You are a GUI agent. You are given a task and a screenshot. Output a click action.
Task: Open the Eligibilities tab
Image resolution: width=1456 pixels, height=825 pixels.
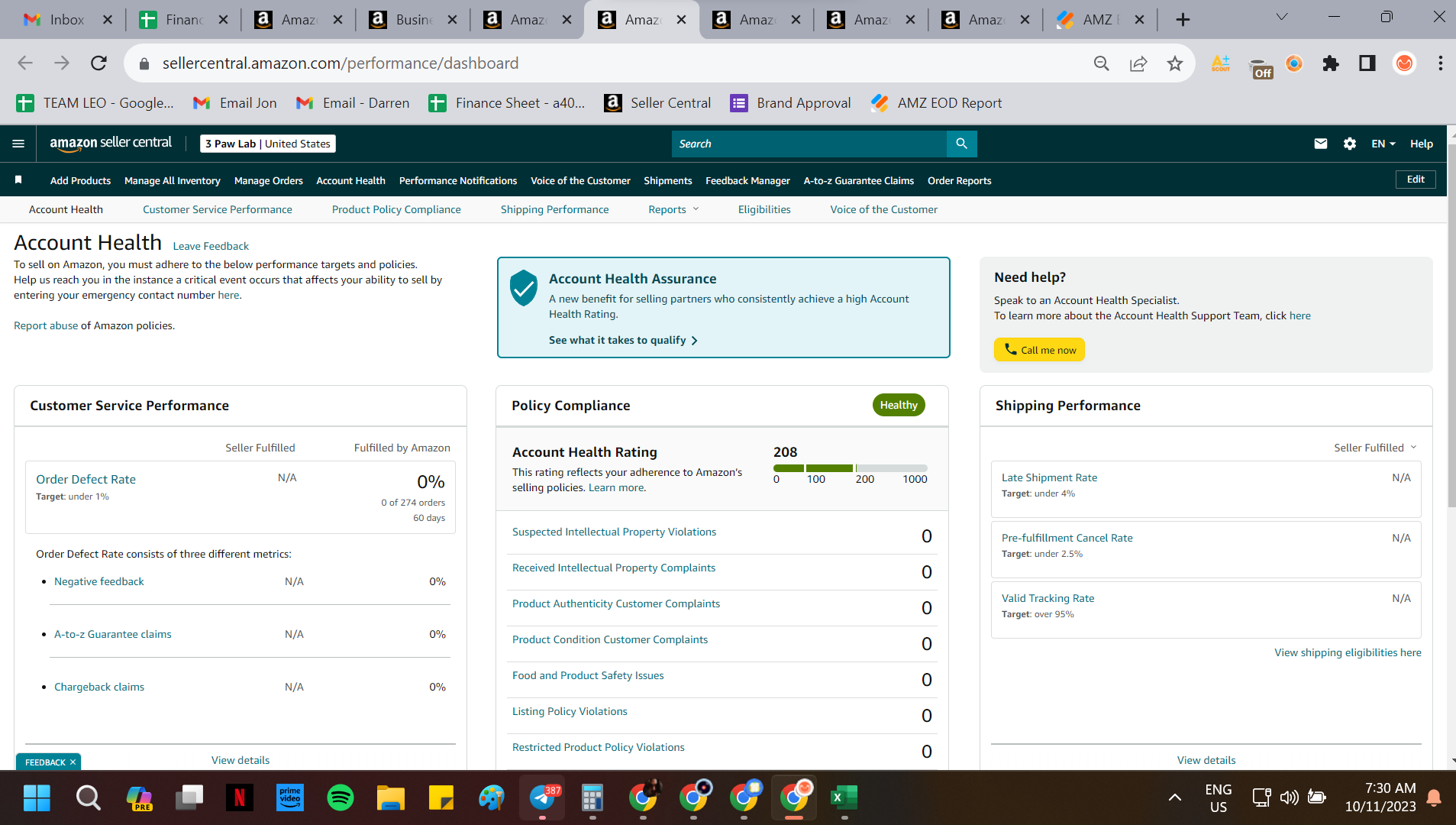(x=764, y=209)
